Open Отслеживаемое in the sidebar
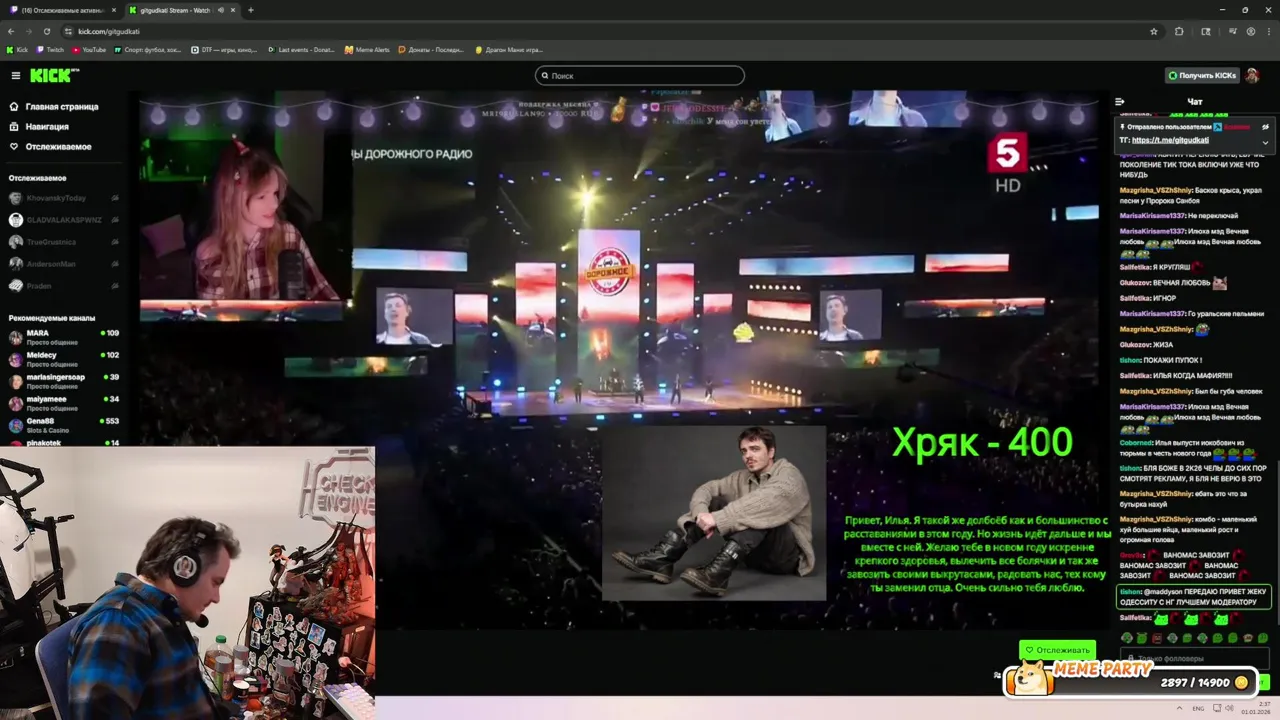Screen dimensions: 1280x720 tap(51, 146)
